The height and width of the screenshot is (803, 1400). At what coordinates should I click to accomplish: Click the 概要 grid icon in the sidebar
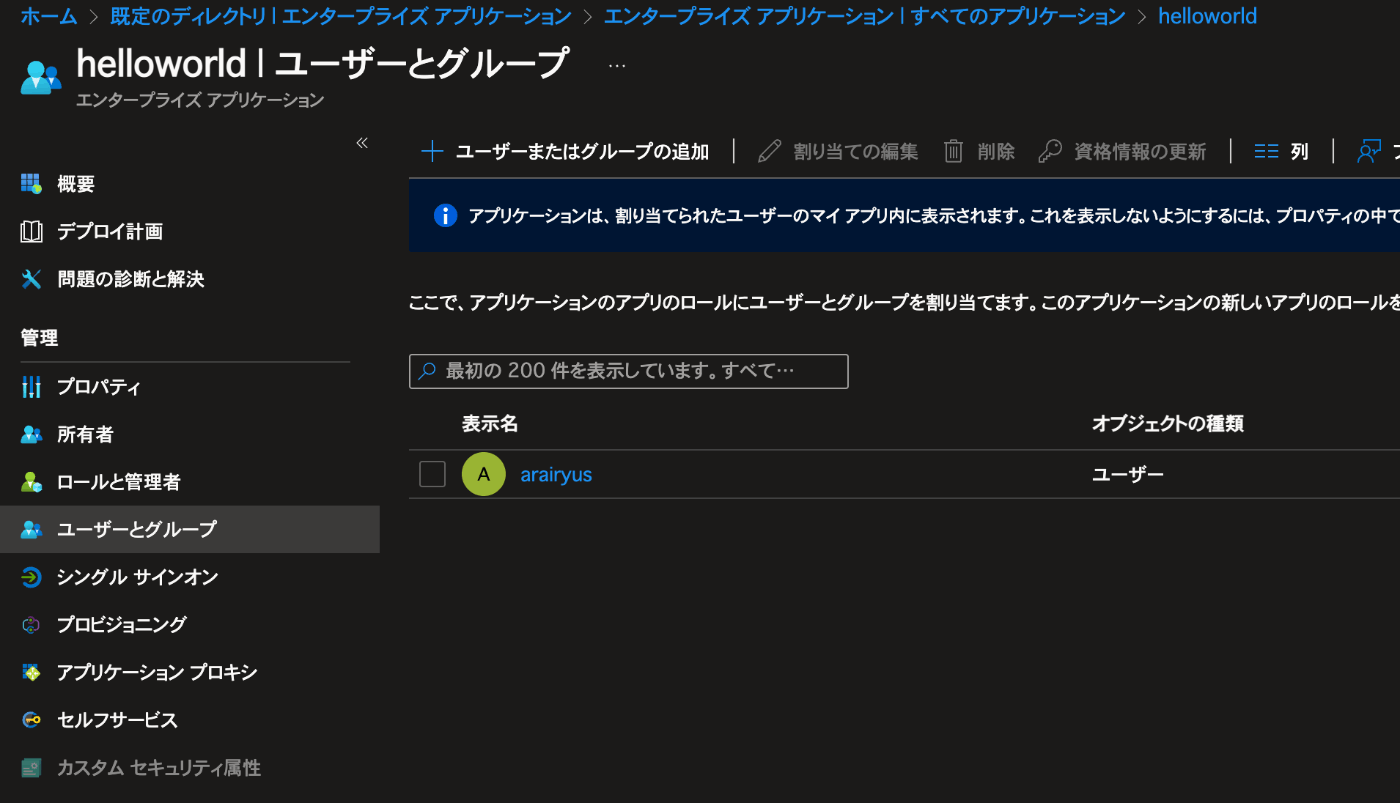coord(31,184)
